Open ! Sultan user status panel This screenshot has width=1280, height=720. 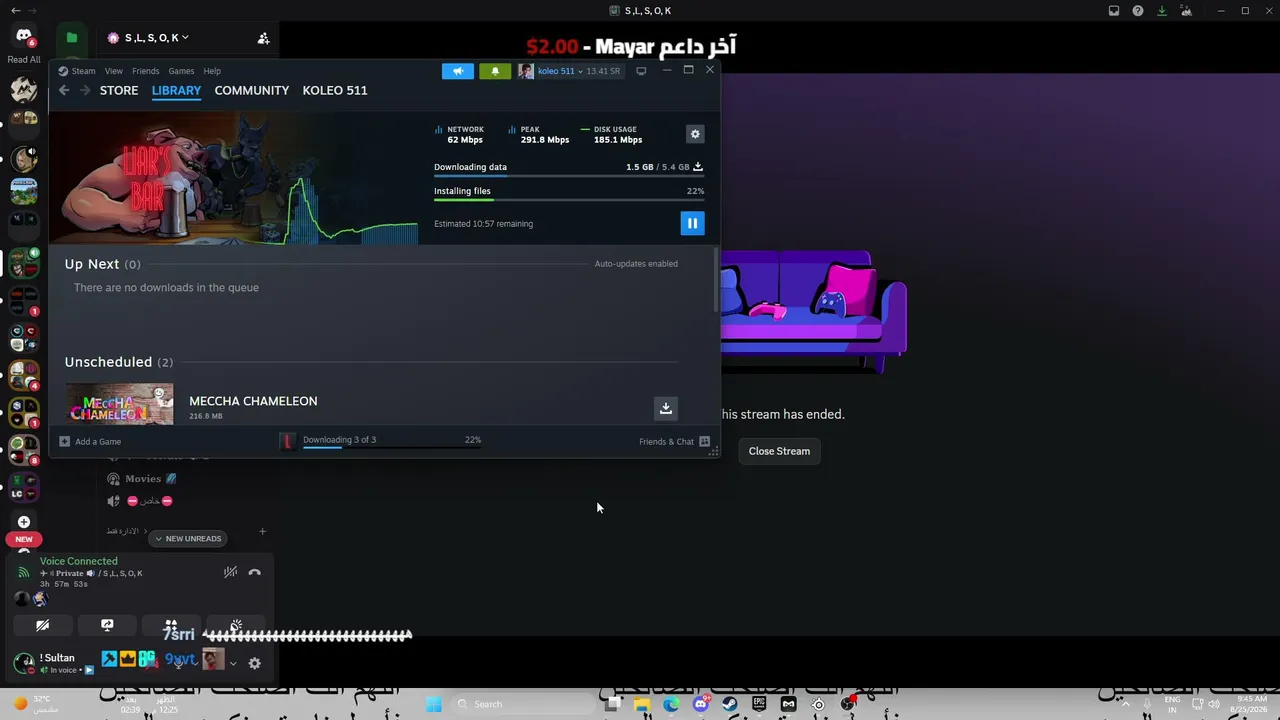coord(53,662)
